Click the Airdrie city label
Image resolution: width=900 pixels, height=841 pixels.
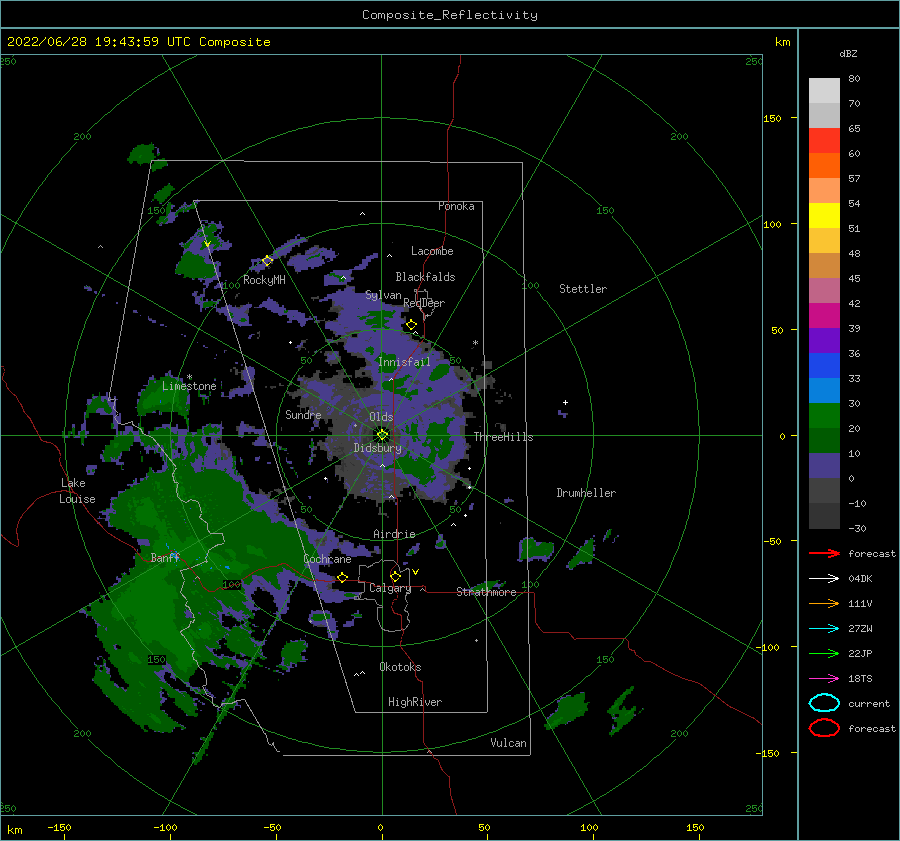point(394,534)
